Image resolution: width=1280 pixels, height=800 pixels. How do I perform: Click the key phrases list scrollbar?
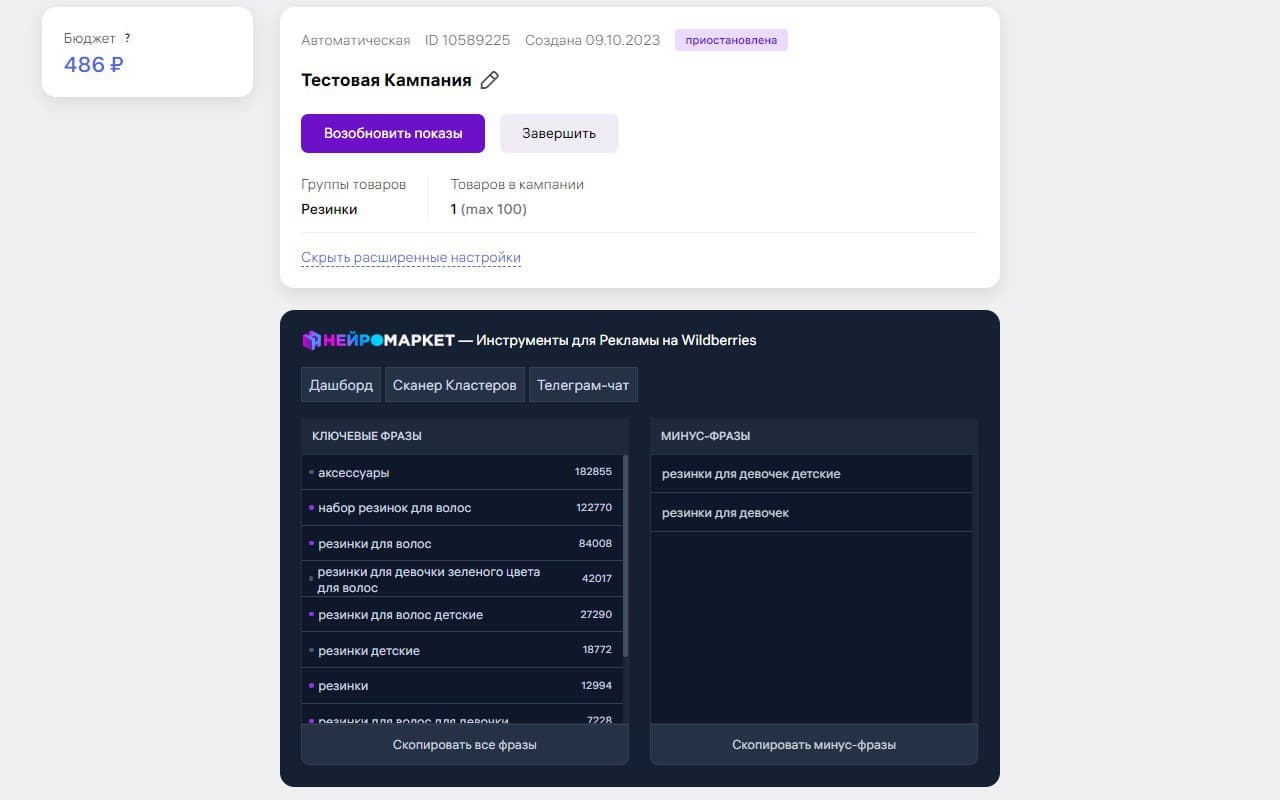(x=625, y=556)
